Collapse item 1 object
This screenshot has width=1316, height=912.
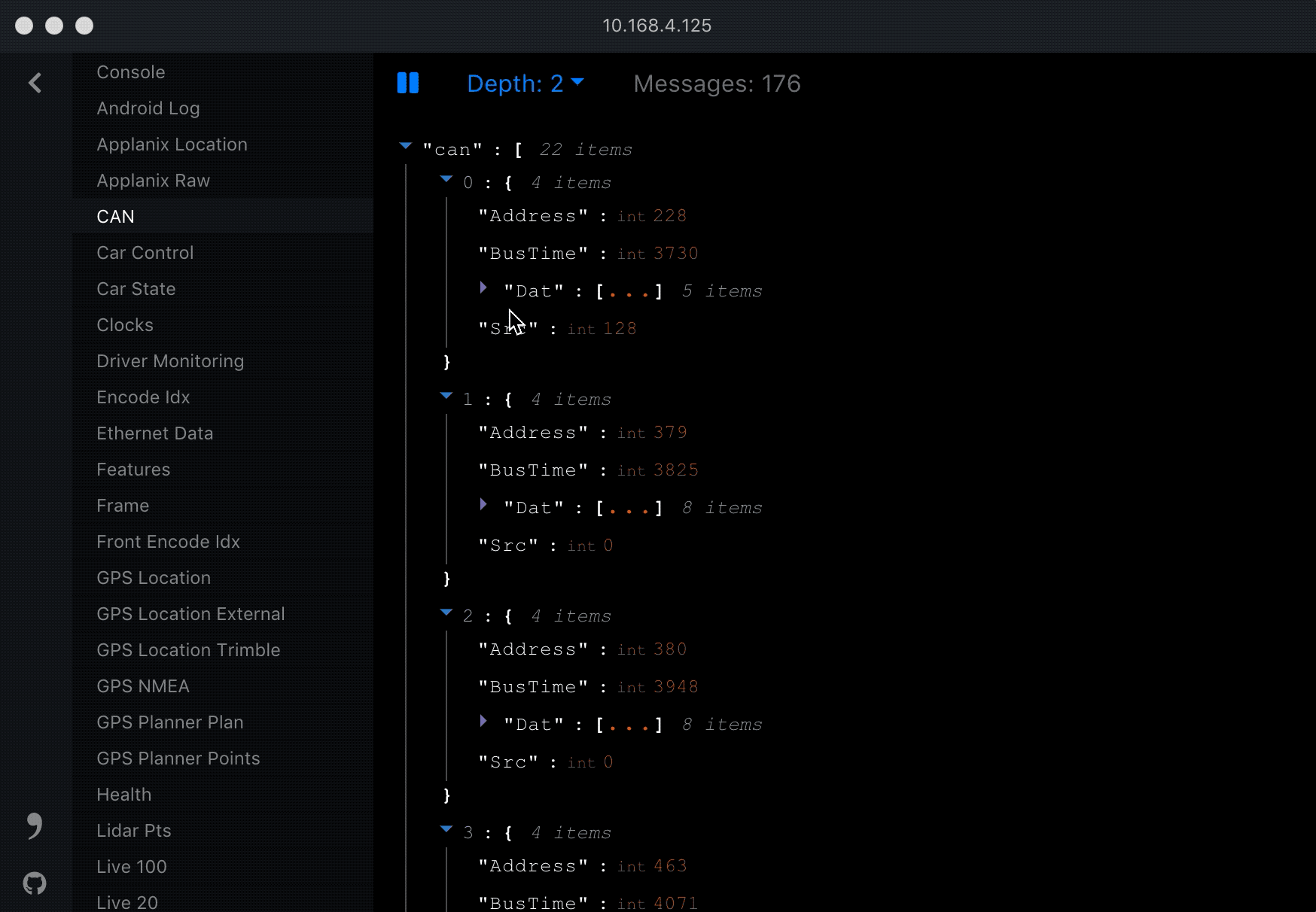446,396
